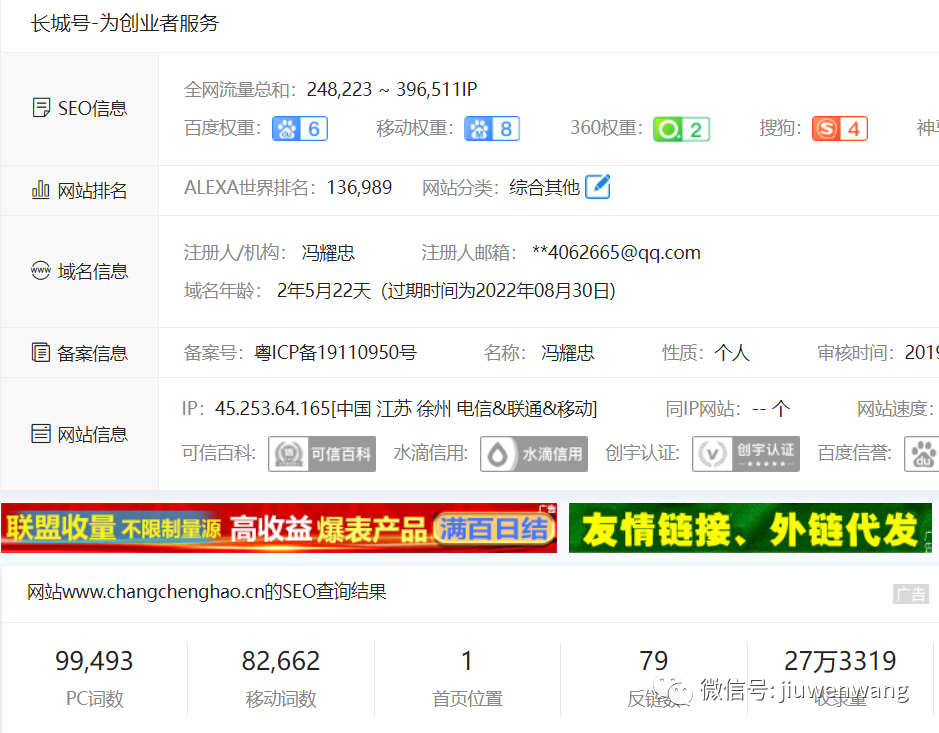Click the 360 weight 2 badge
Viewport: 939px width, 733px height.
tap(681, 129)
